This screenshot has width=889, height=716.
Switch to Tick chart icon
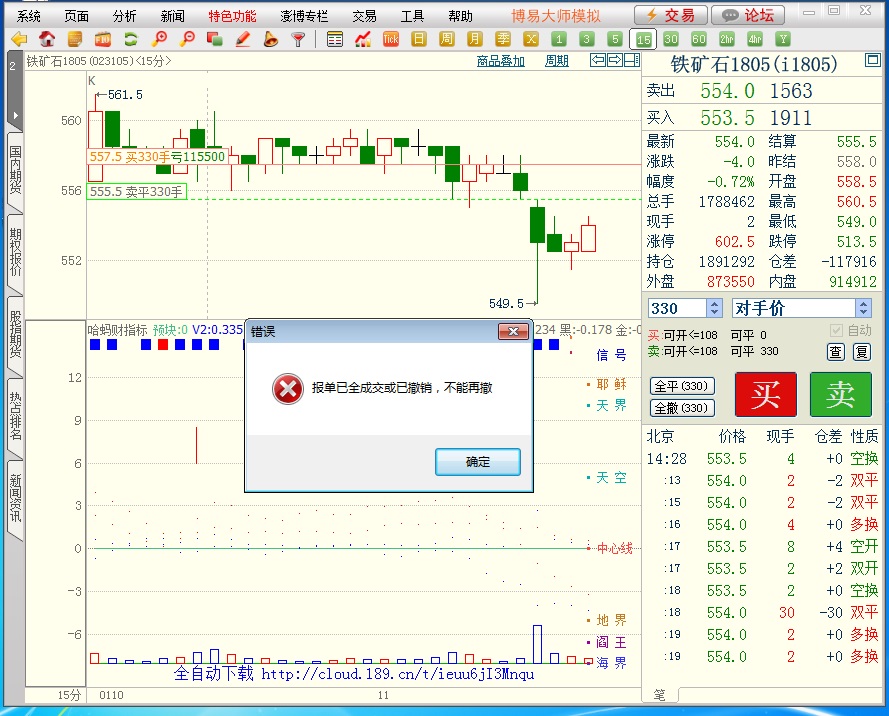391,39
